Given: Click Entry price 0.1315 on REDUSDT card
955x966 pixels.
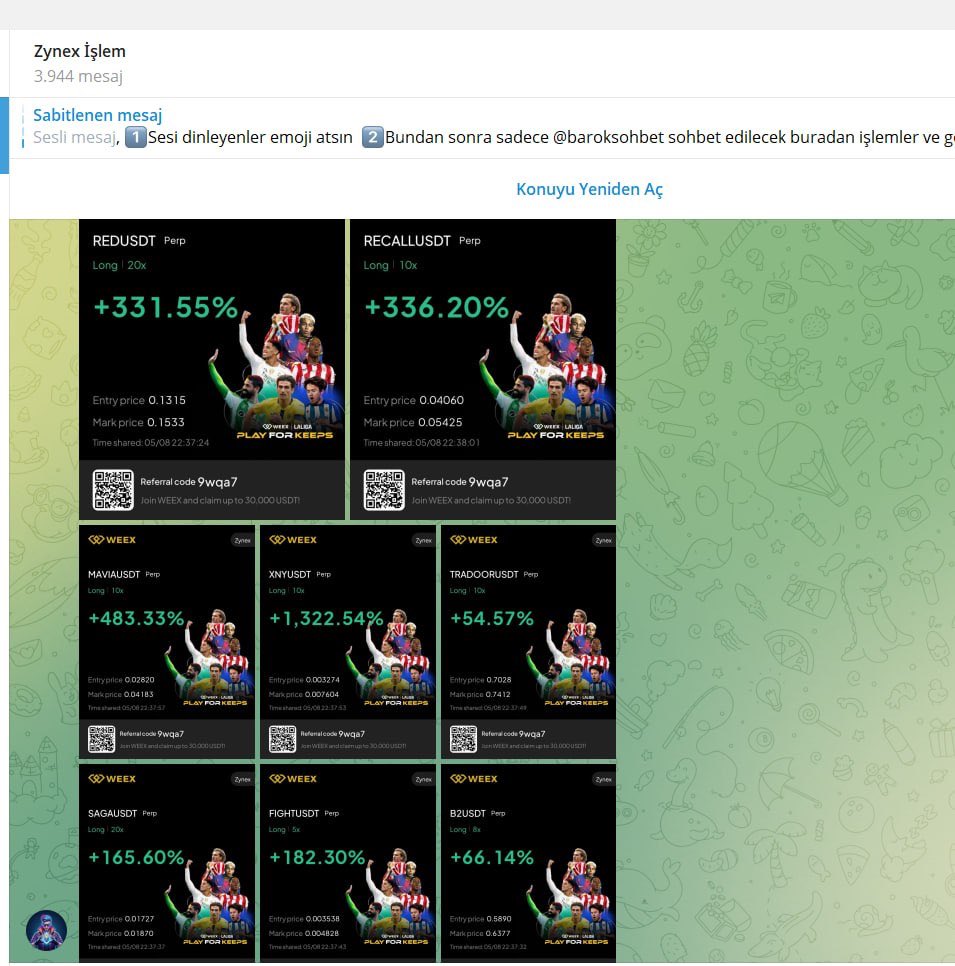Looking at the screenshot, I should tap(139, 400).
